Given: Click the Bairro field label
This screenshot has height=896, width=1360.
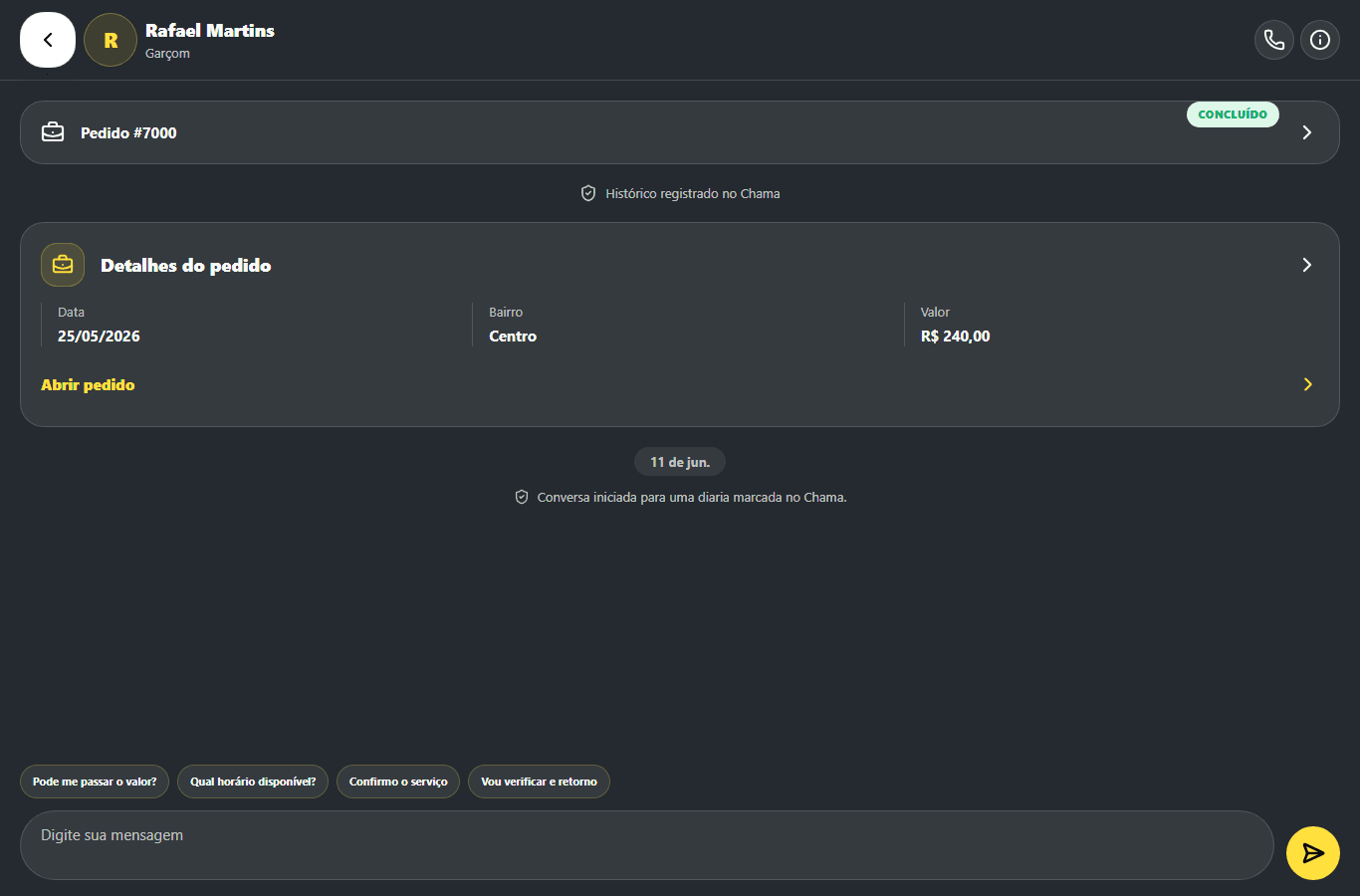Looking at the screenshot, I should click(506, 313).
